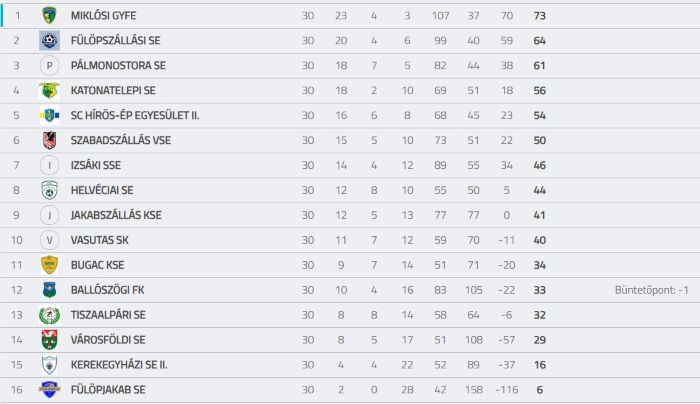Open the Jakabszállás KSE team link
This screenshot has width=700, height=404.
point(116,215)
